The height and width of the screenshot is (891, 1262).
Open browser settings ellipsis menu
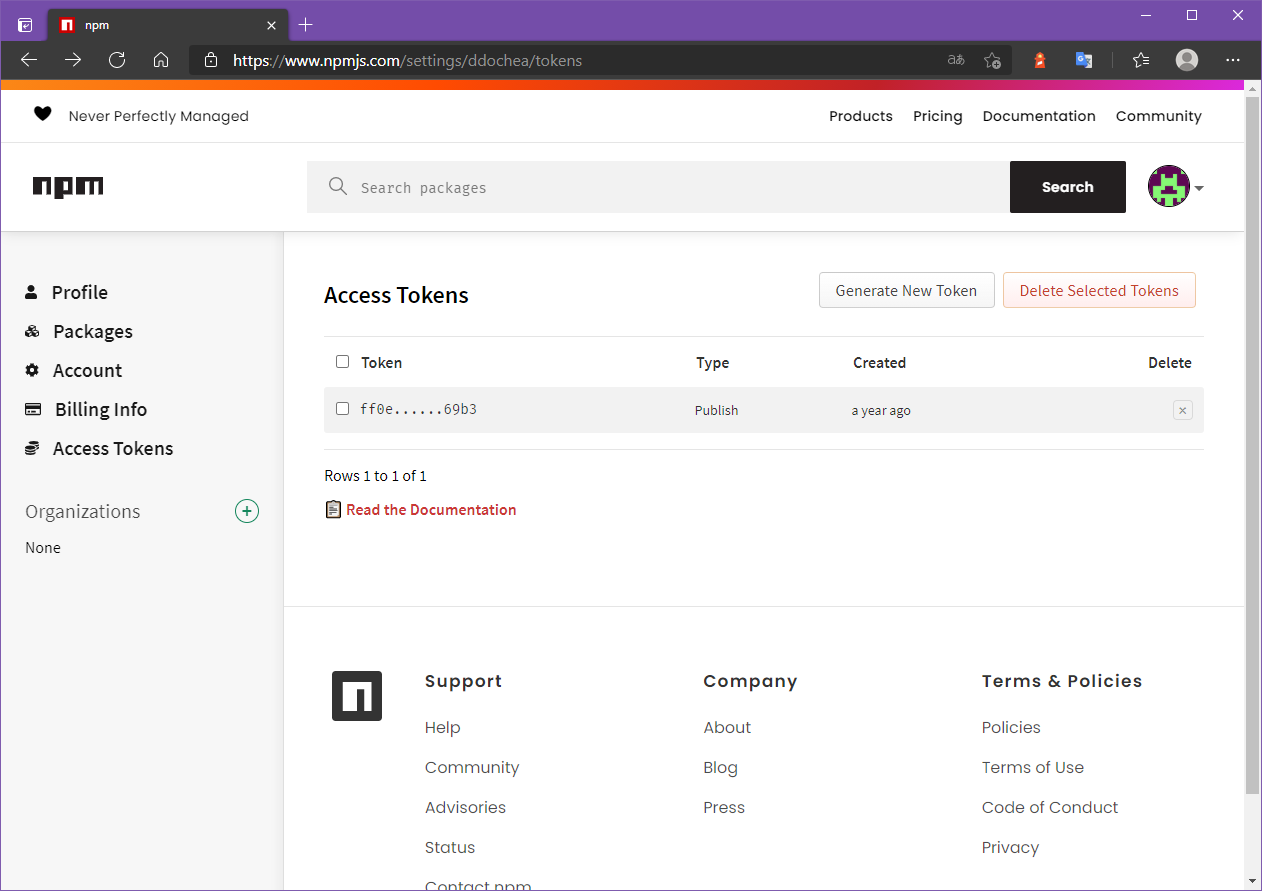pos(1232,60)
